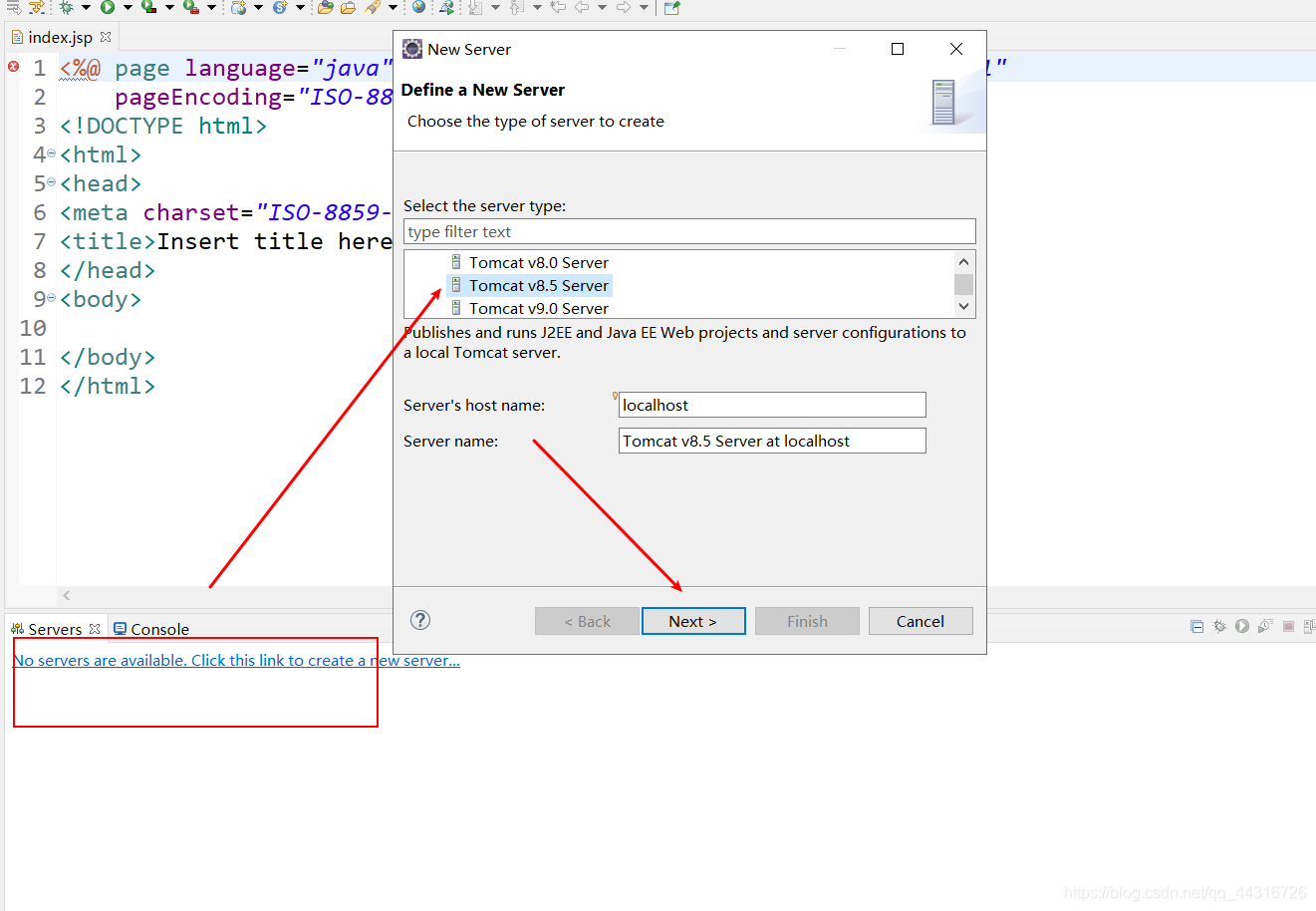
Task: Collapse the body tag fold on line 9
Action: 52,298
